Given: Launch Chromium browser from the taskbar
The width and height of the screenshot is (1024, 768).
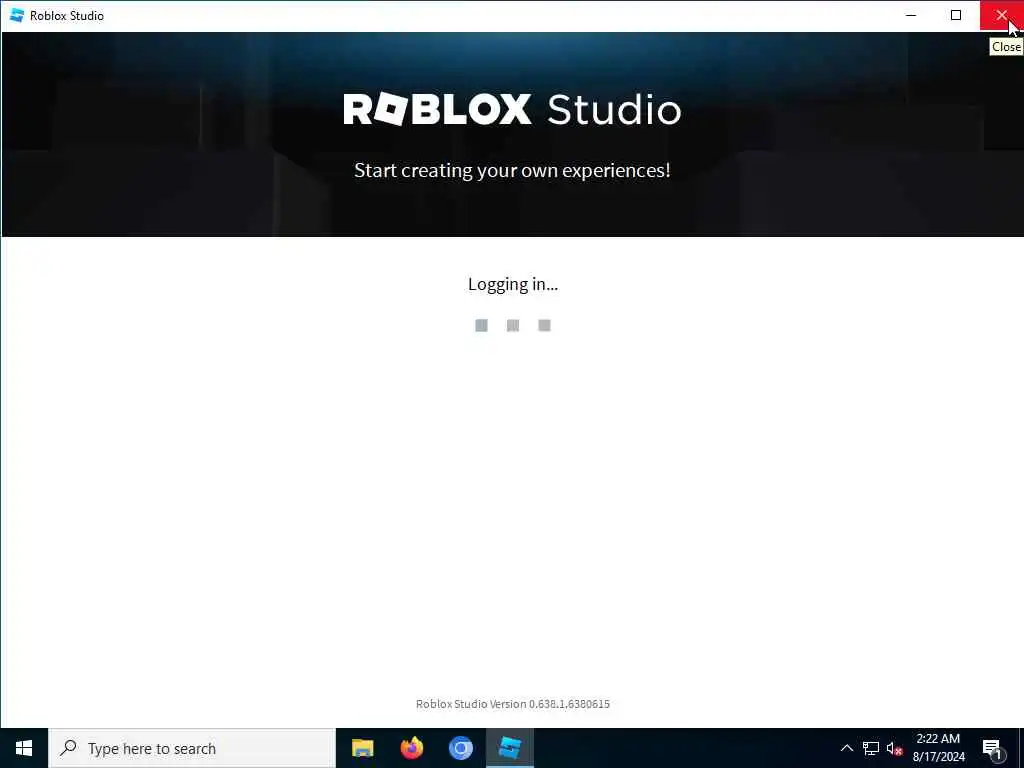Looking at the screenshot, I should 460,748.
